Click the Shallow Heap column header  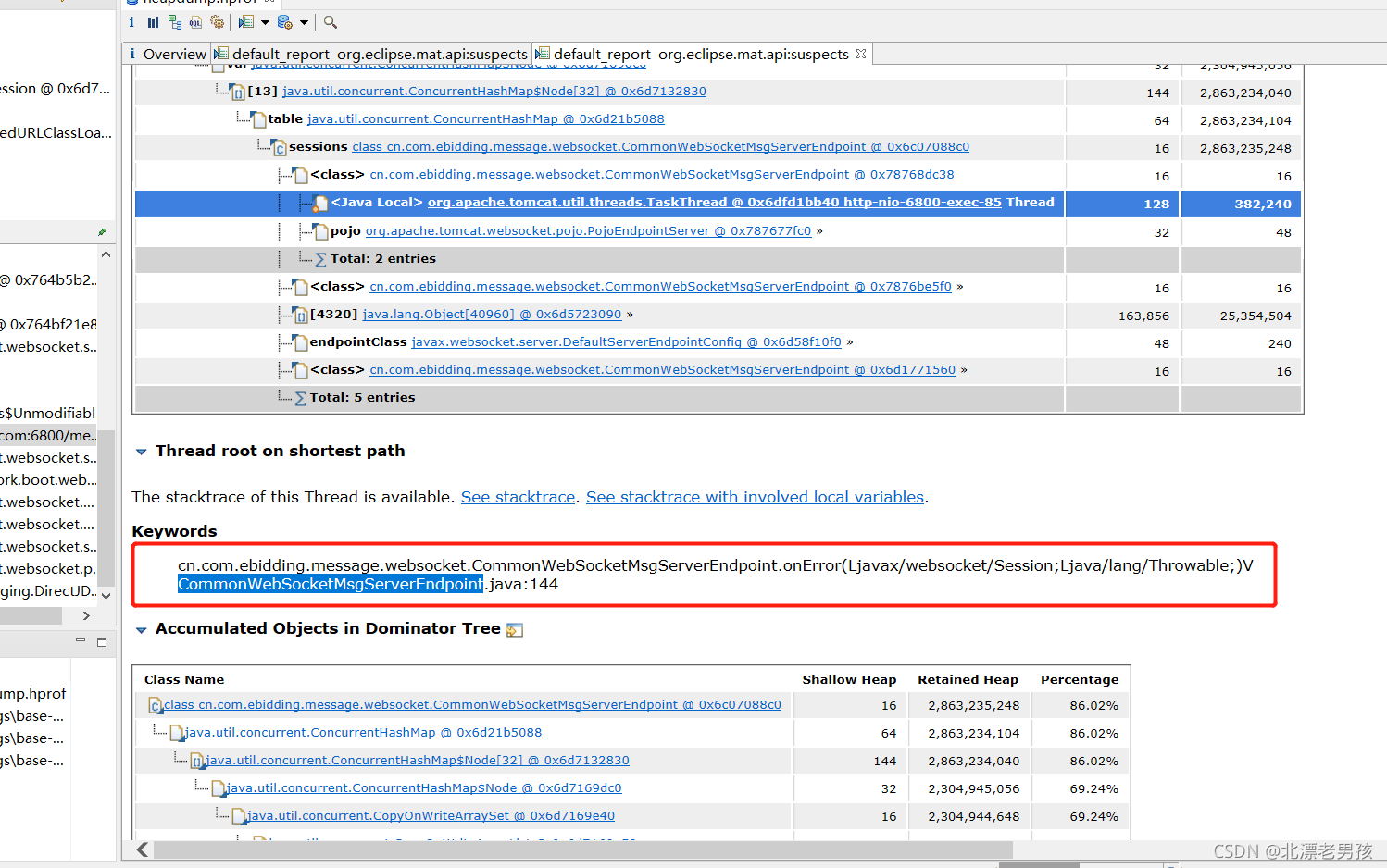tap(849, 679)
